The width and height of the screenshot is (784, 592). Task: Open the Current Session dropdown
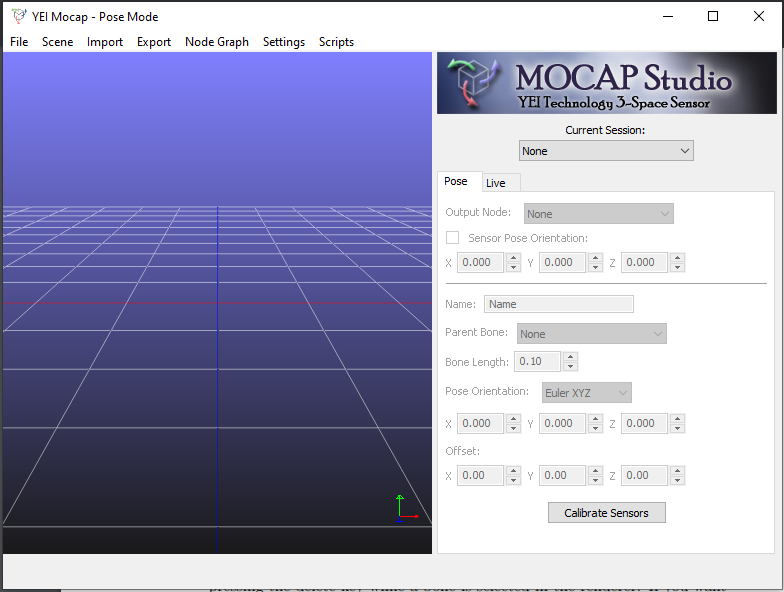click(606, 151)
